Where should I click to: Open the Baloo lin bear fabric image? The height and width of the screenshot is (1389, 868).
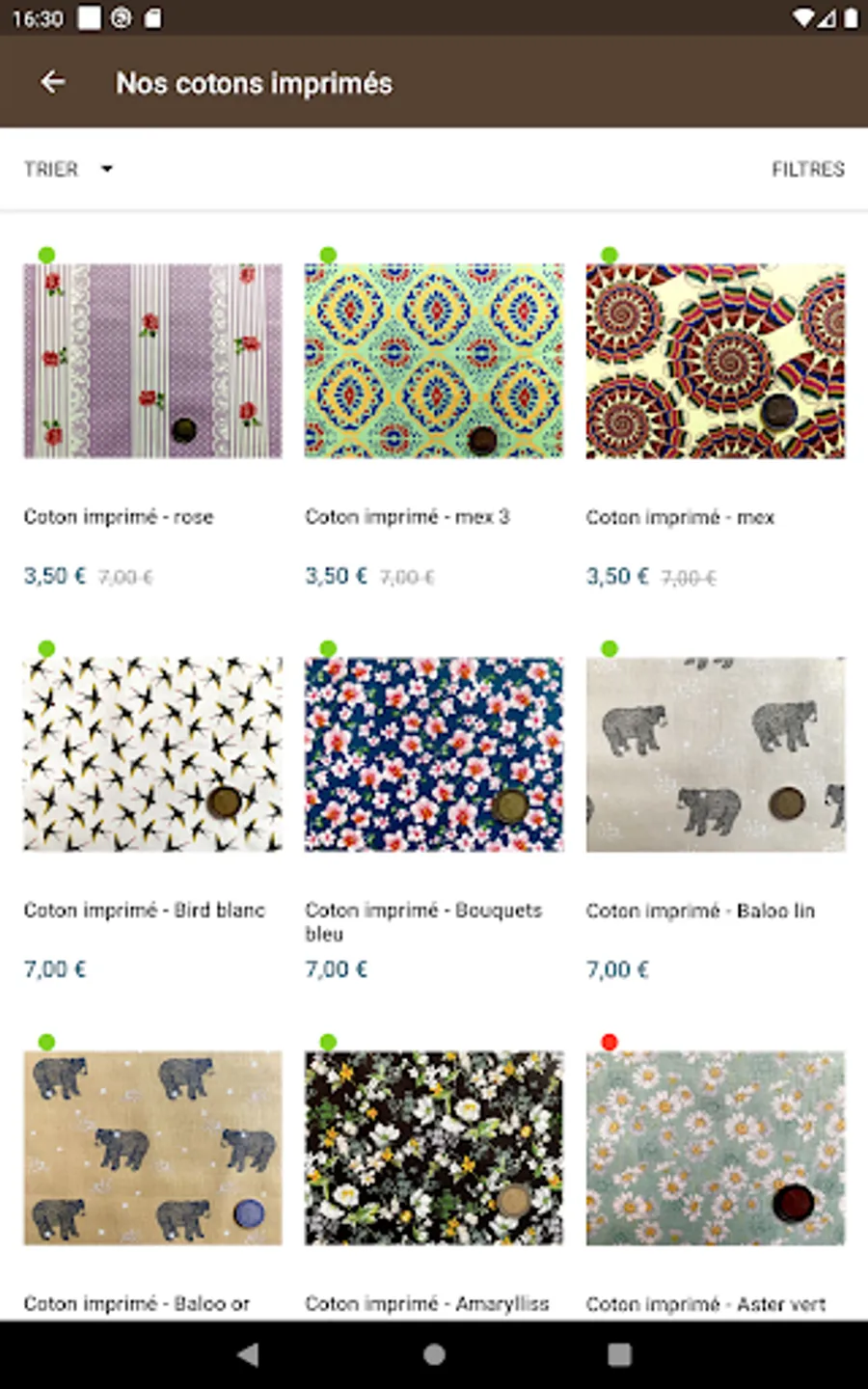tap(716, 754)
